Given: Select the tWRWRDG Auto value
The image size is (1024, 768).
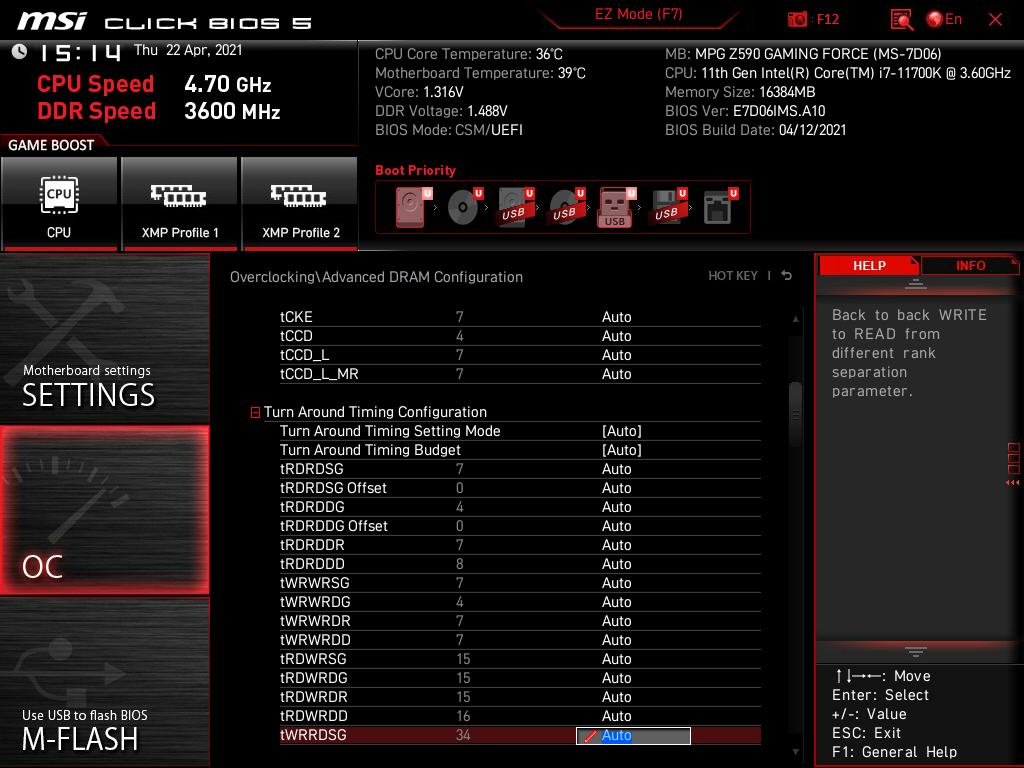Looking at the screenshot, I should [x=616, y=602].
